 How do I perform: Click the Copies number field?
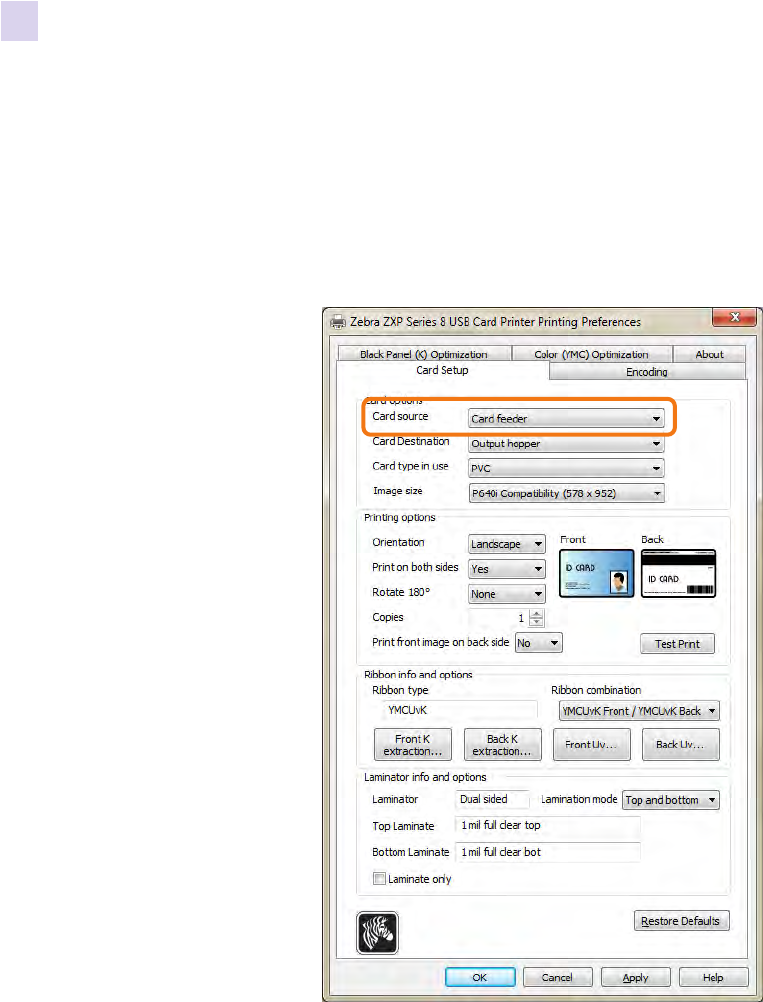point(499,618)
